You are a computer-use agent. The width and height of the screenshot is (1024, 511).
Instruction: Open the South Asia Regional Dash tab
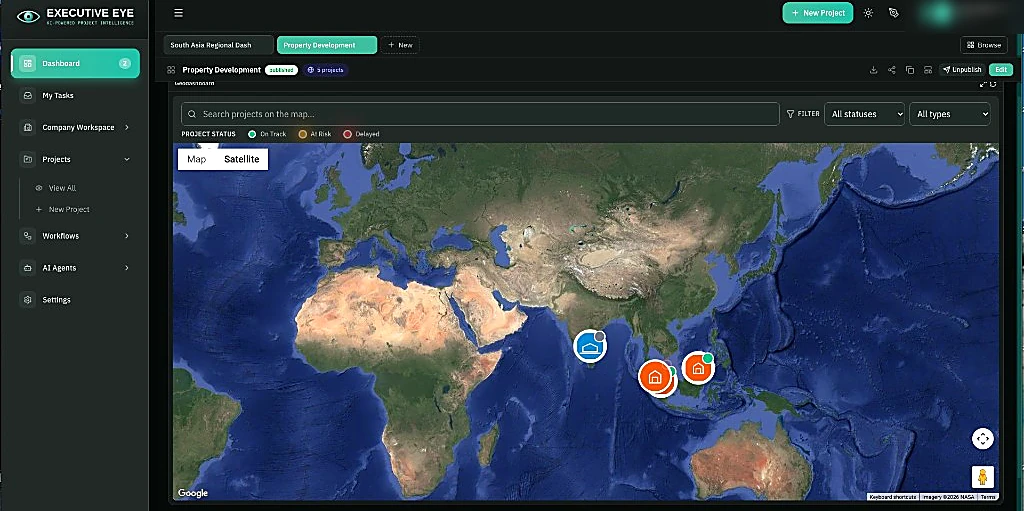coord(218,45)
